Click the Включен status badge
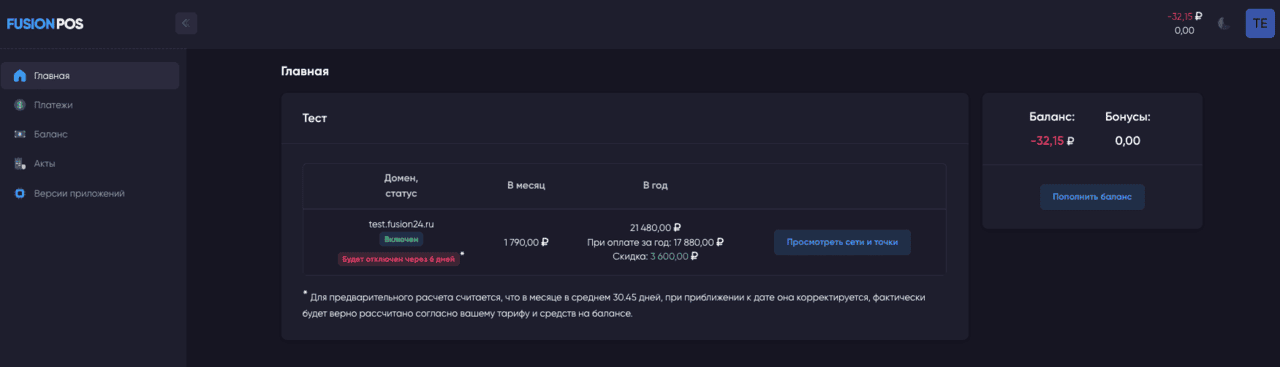Viewport: 1280px width, 367px height. click(x=401, y=240)
